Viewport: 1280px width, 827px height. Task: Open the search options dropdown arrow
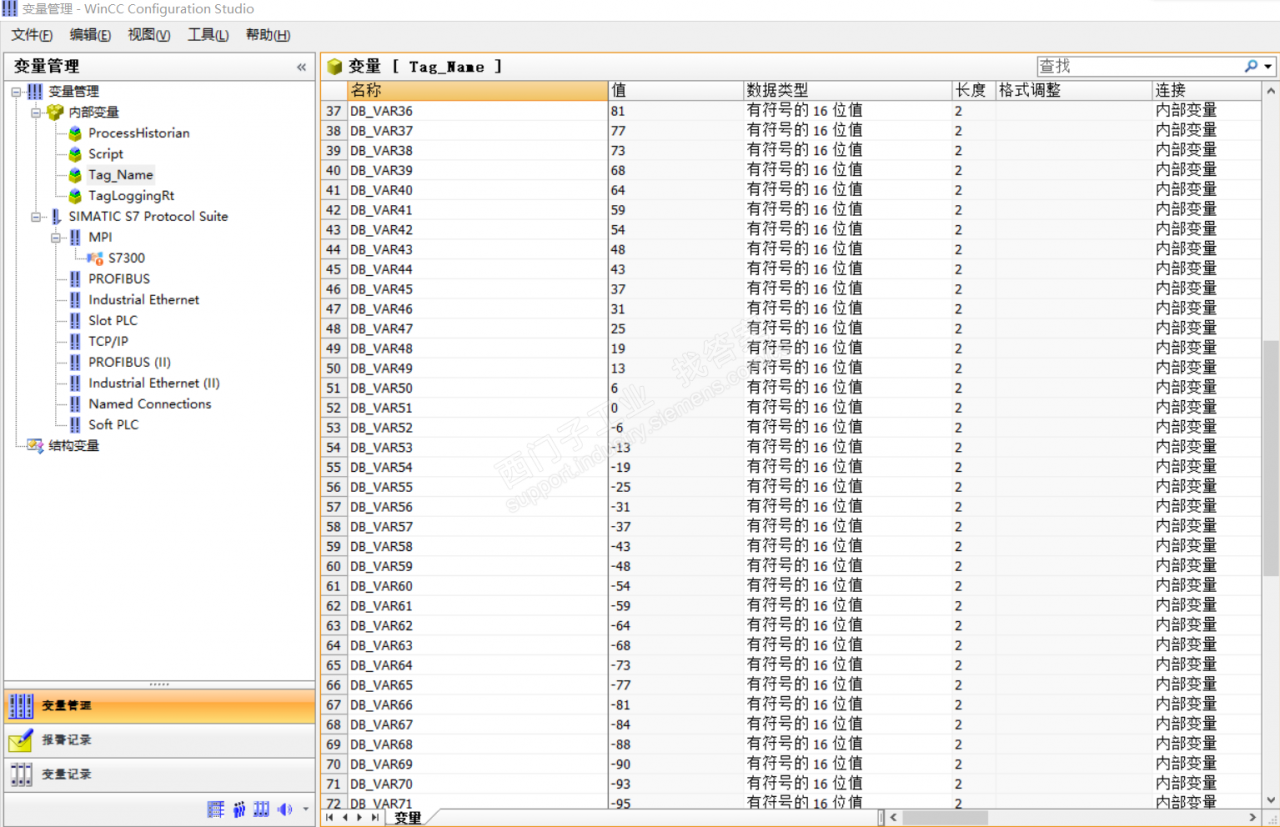[1269, 66]
